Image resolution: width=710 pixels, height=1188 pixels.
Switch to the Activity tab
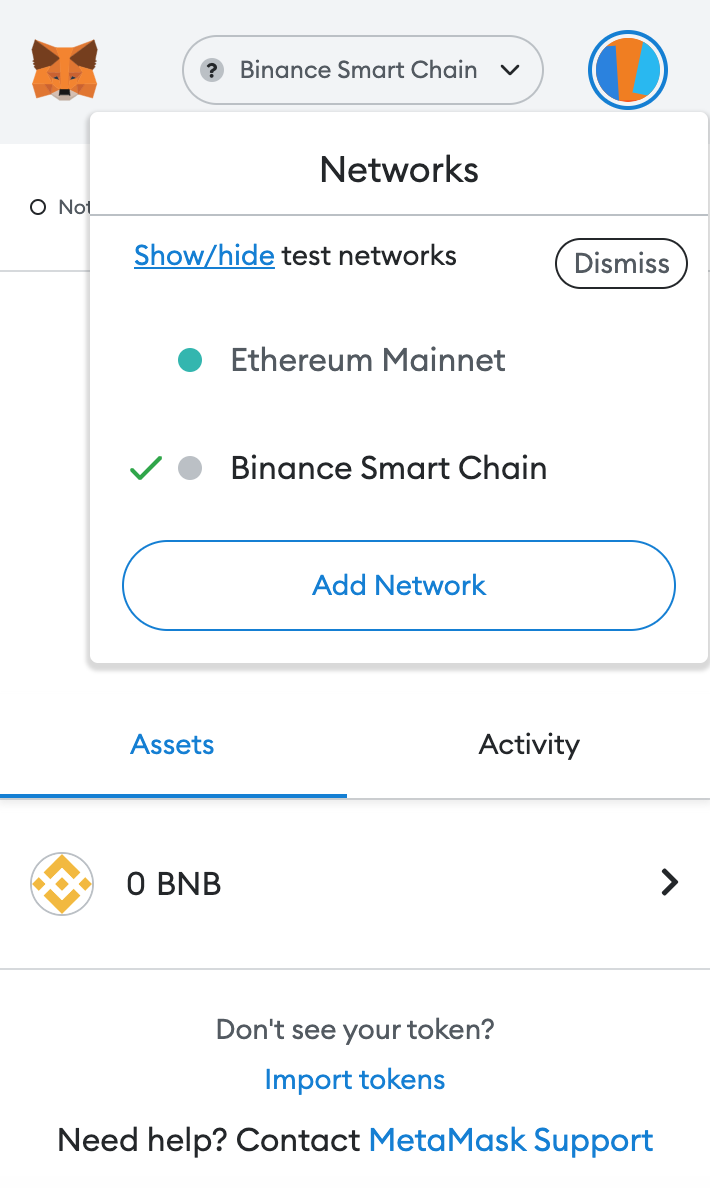(x=529, y=744)
